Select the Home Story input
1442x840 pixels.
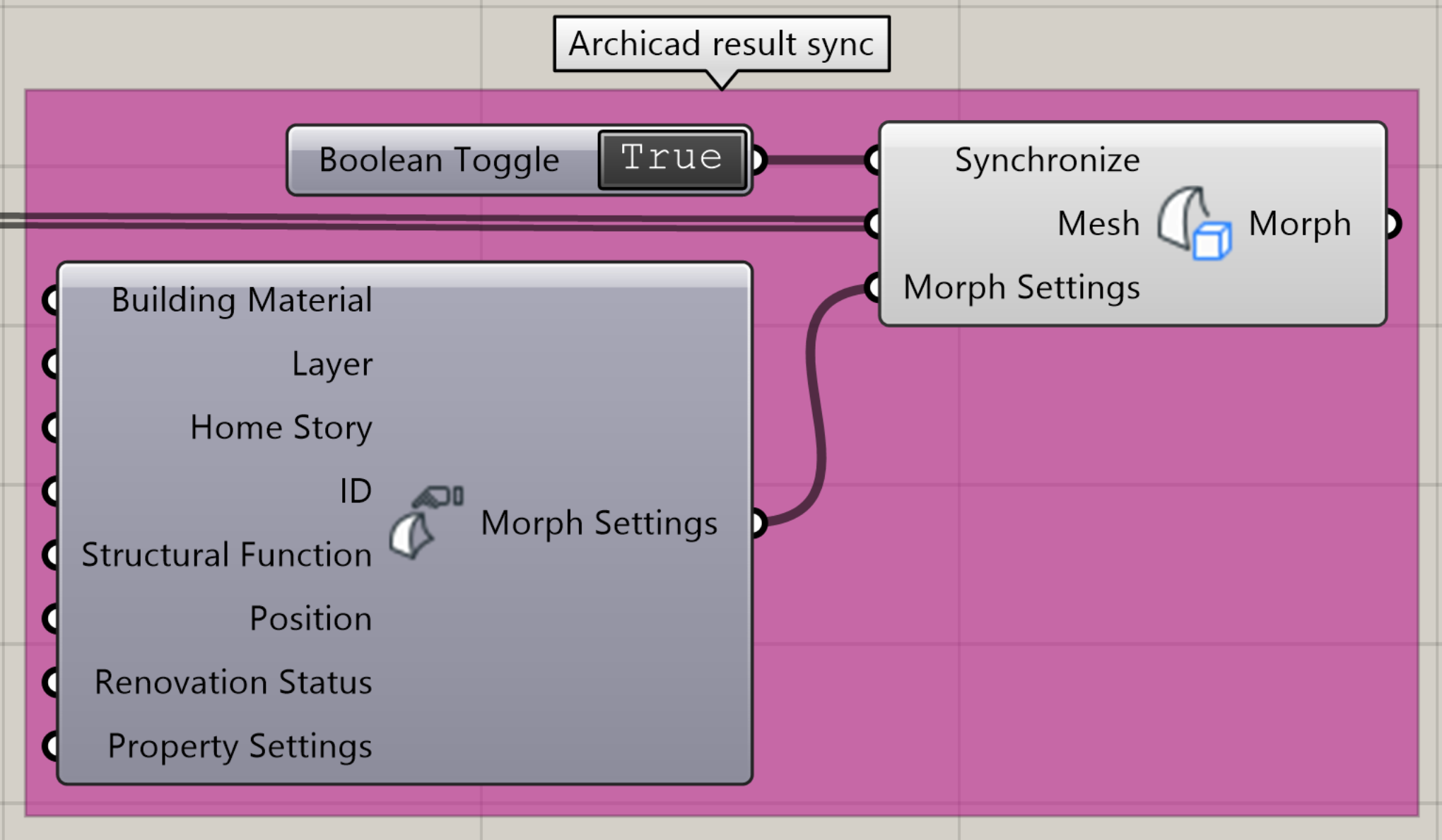click(x=281, y=427)
